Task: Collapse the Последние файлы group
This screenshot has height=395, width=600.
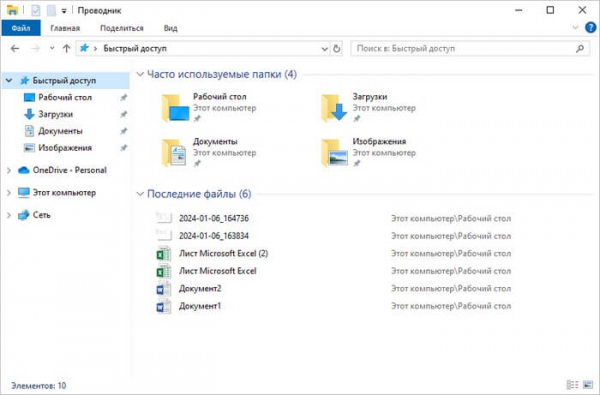Action: coord(140,194)
